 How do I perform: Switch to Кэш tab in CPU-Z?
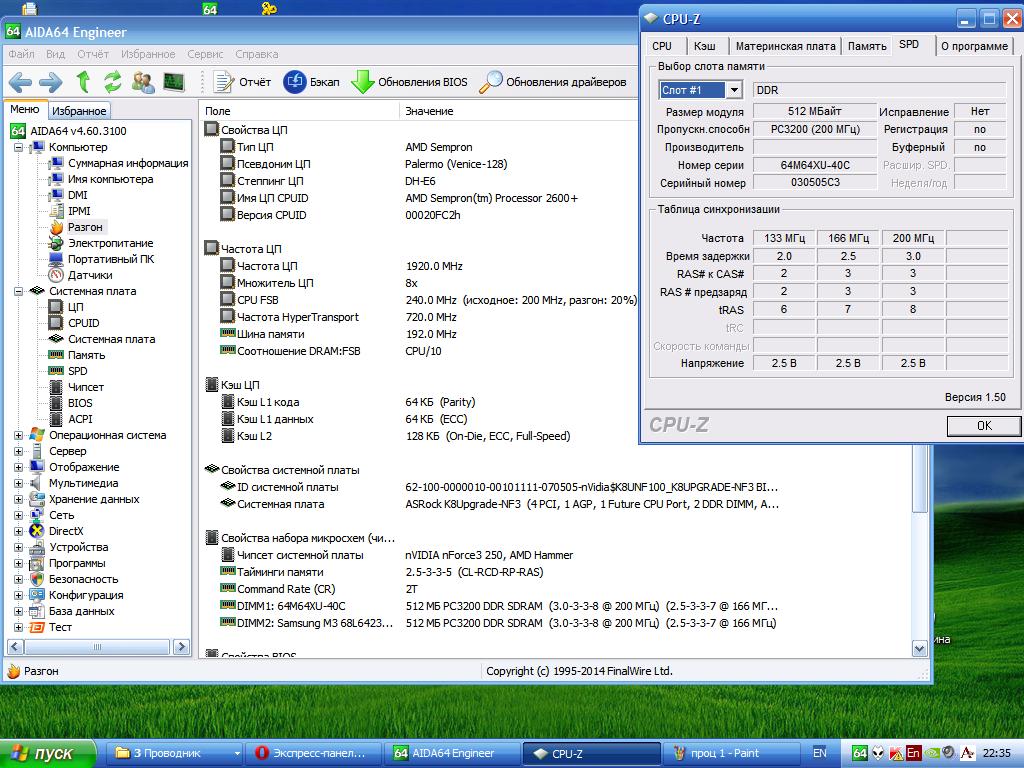point(705,46)
